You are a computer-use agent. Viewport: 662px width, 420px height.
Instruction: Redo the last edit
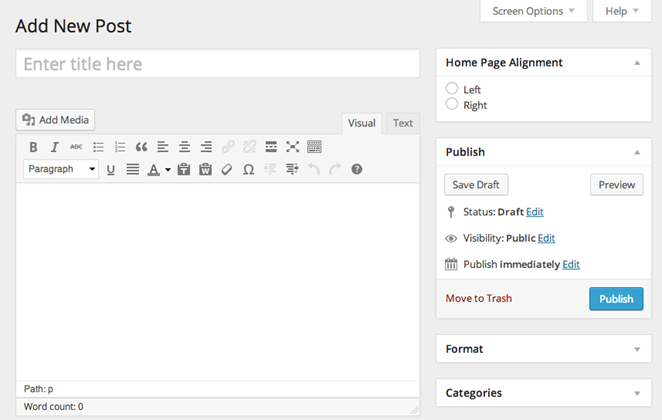click(x=335, y=169)
